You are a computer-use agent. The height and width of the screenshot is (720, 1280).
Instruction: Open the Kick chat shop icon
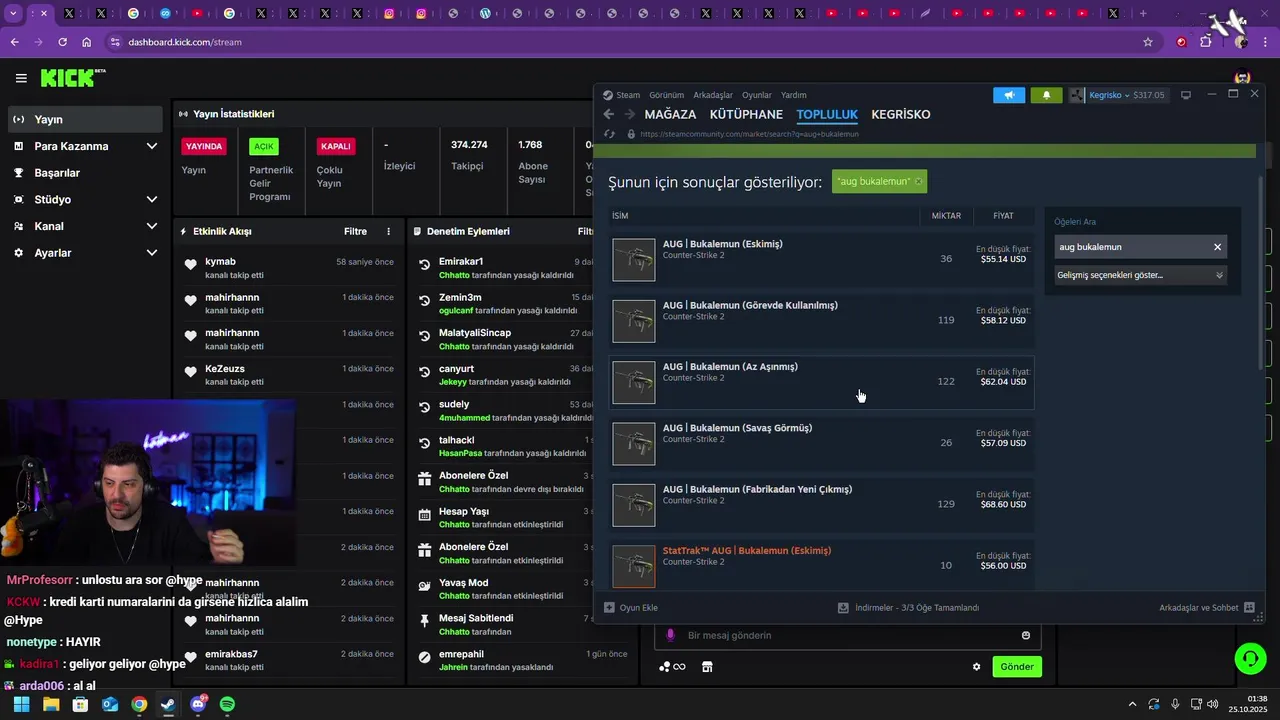click(x=707, y=667)
